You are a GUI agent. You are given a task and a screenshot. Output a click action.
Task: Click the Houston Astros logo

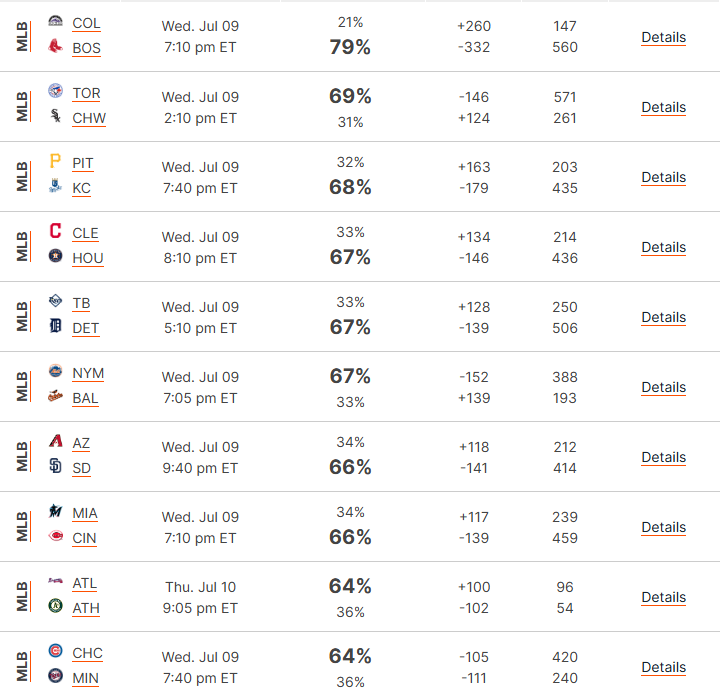[x=55, y=255]
